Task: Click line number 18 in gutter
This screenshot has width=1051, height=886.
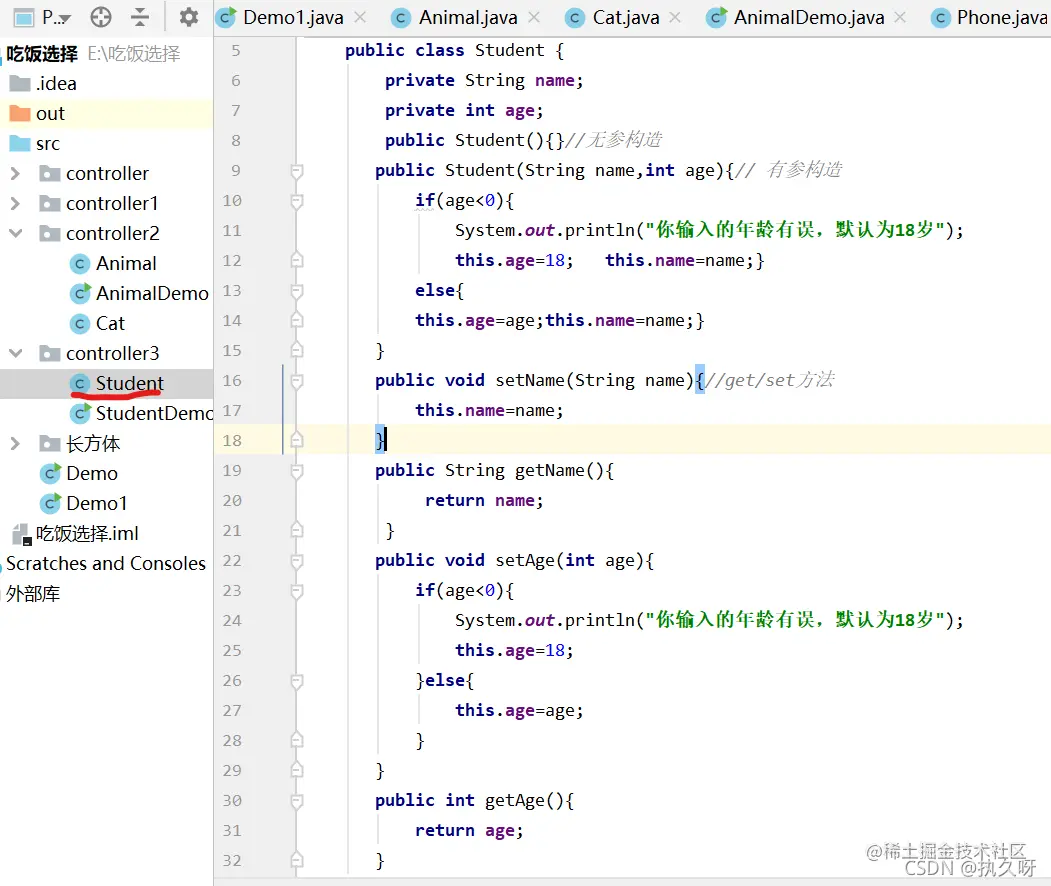Action: (232, 440)
